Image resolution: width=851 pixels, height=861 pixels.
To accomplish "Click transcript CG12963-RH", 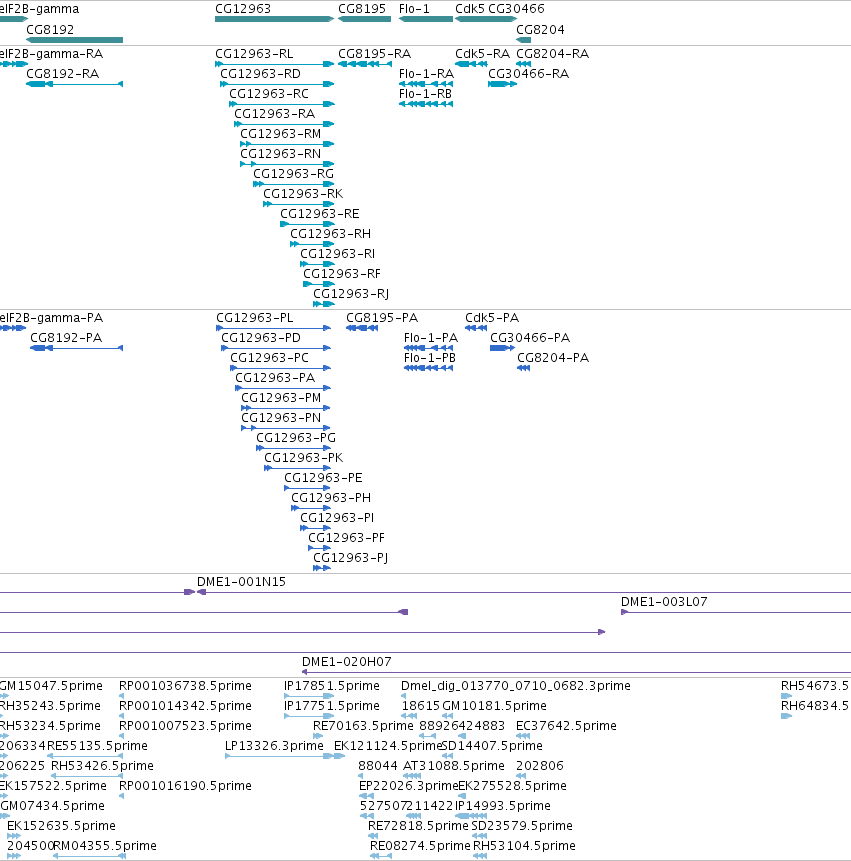I will coord(312,244).
